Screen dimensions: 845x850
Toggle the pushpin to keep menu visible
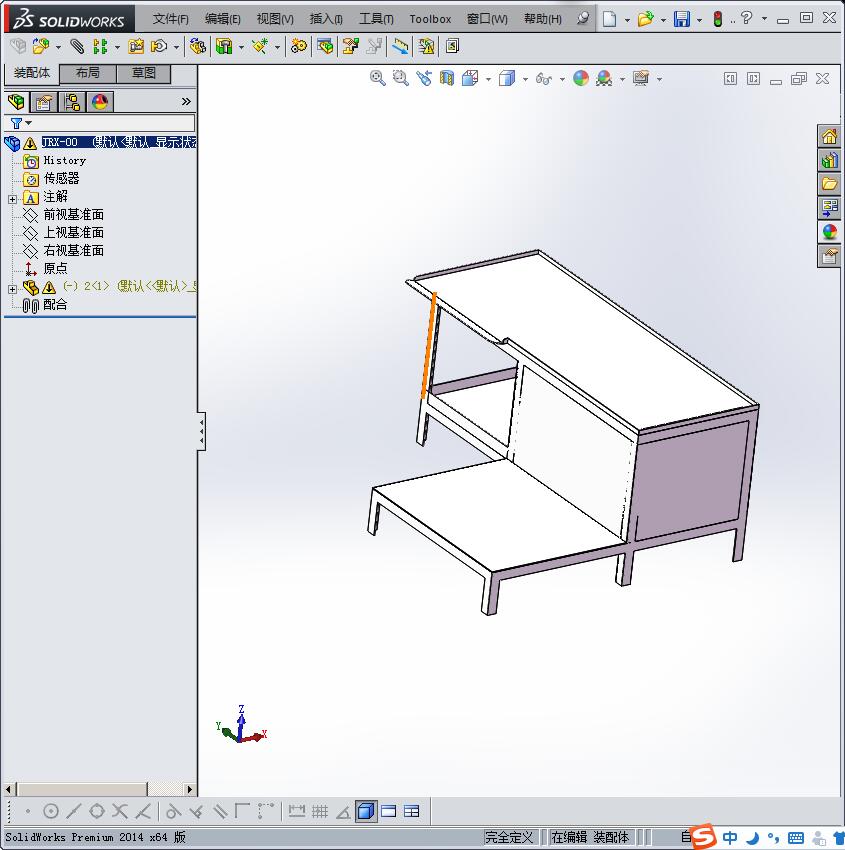[x=583, y=18]
